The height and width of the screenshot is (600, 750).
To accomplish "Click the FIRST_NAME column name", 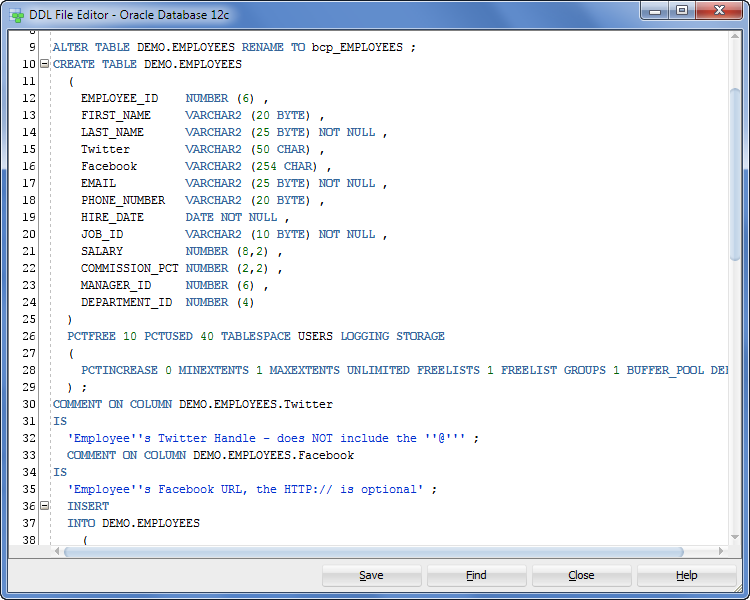I will click(x=116, y=115).
